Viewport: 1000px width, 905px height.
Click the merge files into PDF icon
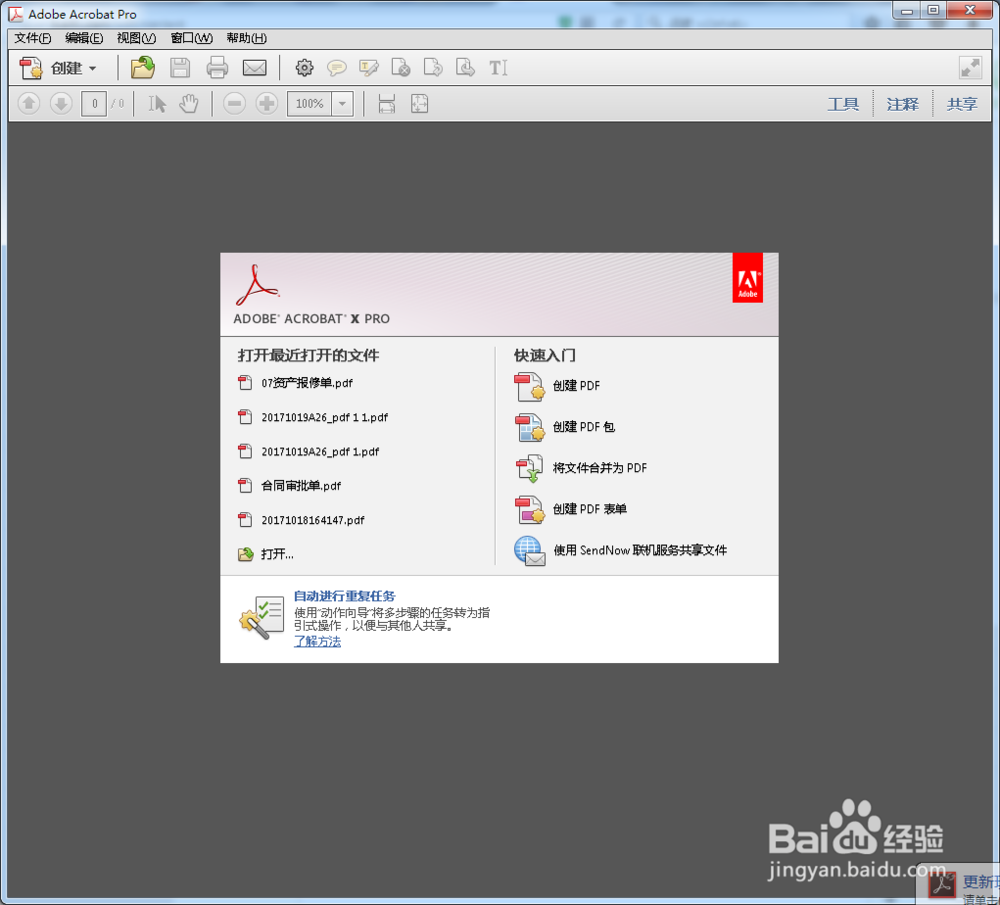coord(529,468)
